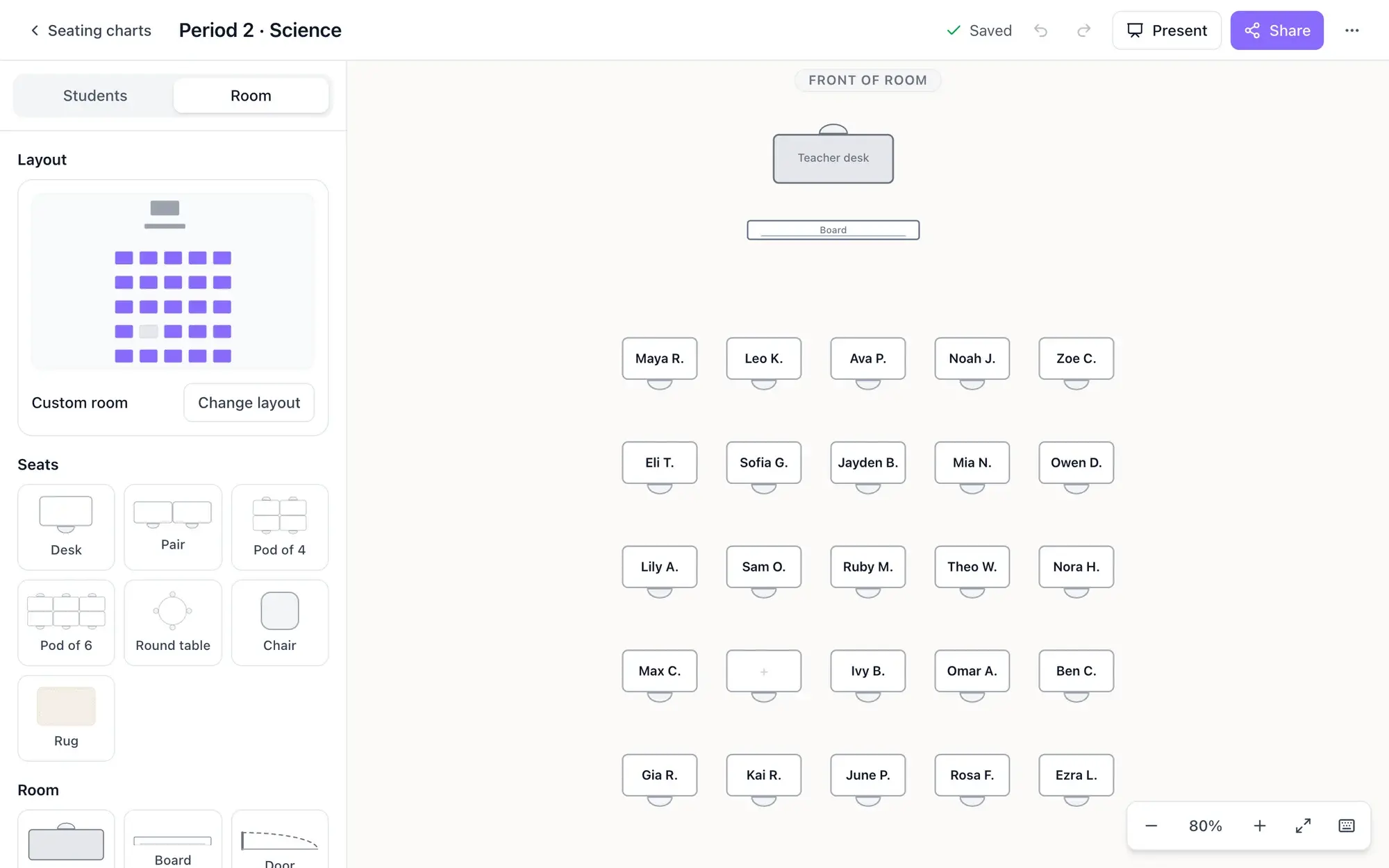1389x868 pixels.
Task: Select Maya R.'s desk
Action: (660, 358)
